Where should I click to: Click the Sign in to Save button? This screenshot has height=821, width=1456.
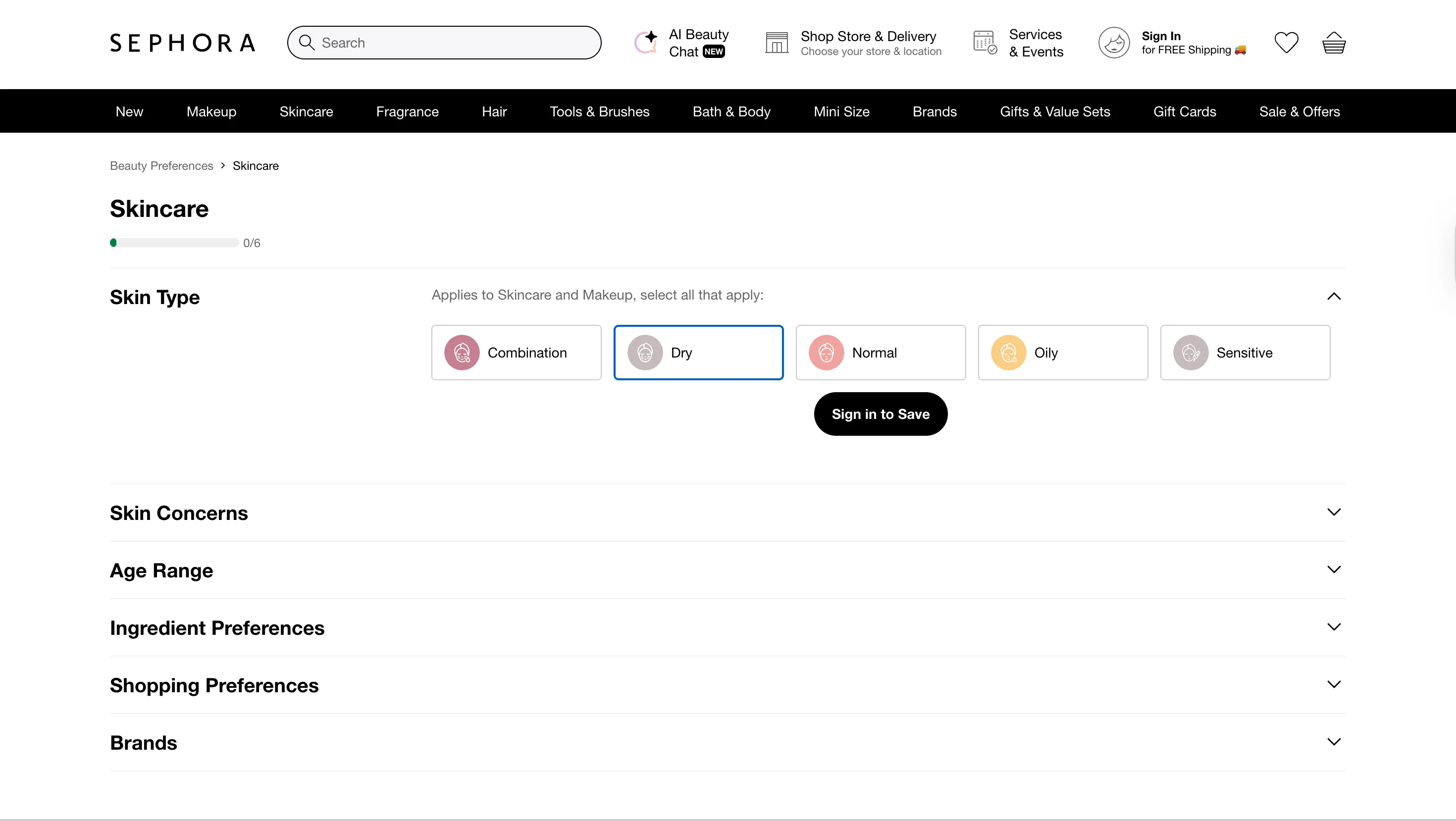pos(880,413)
